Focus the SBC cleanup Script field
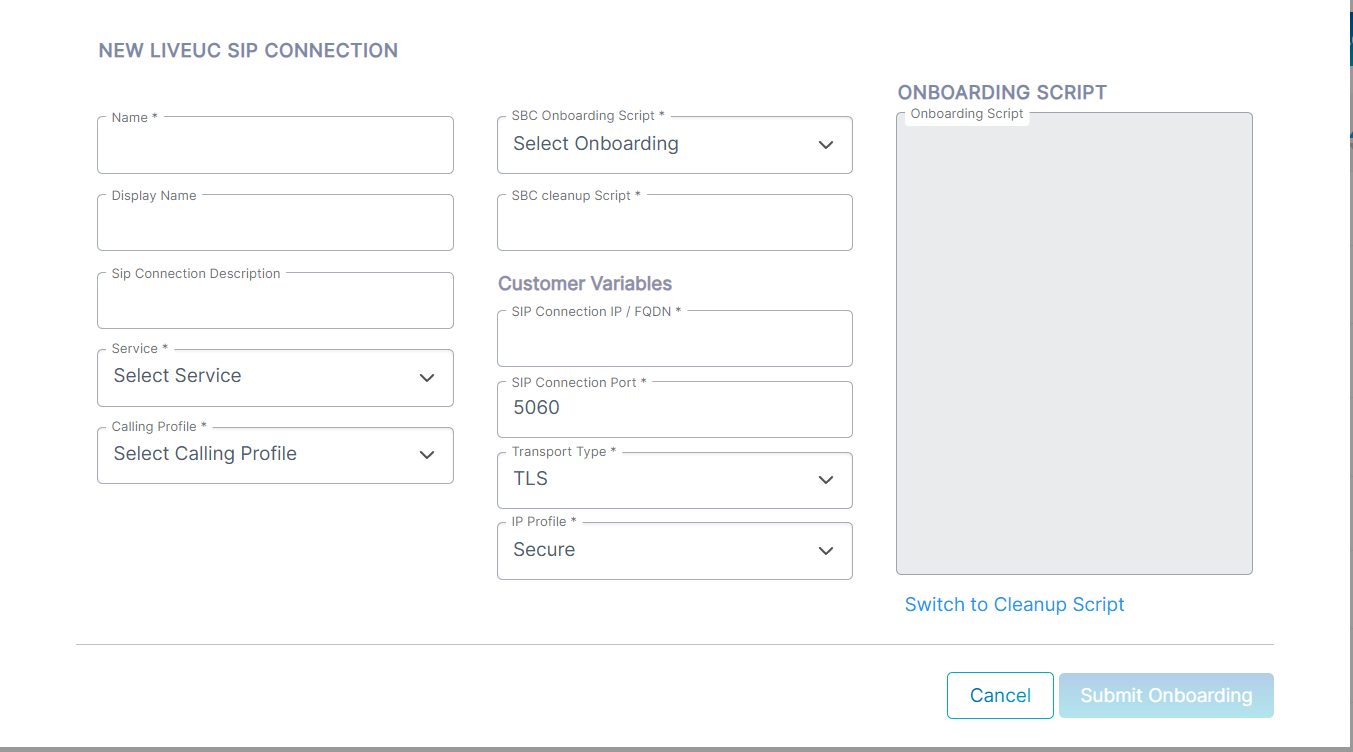The width and height of the screenshot is (1353, 752). pos(675,222)
